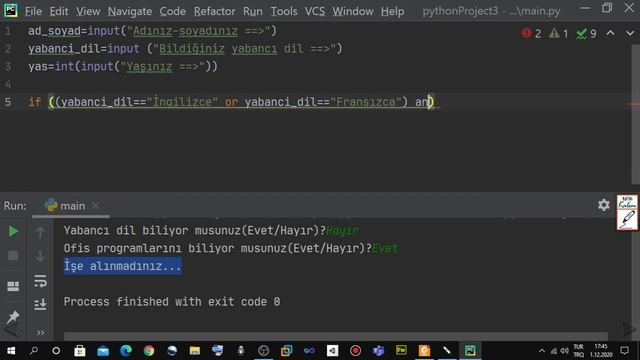640x360 pixels.
Task: Open the View menu
Action: tap(88, 11)
